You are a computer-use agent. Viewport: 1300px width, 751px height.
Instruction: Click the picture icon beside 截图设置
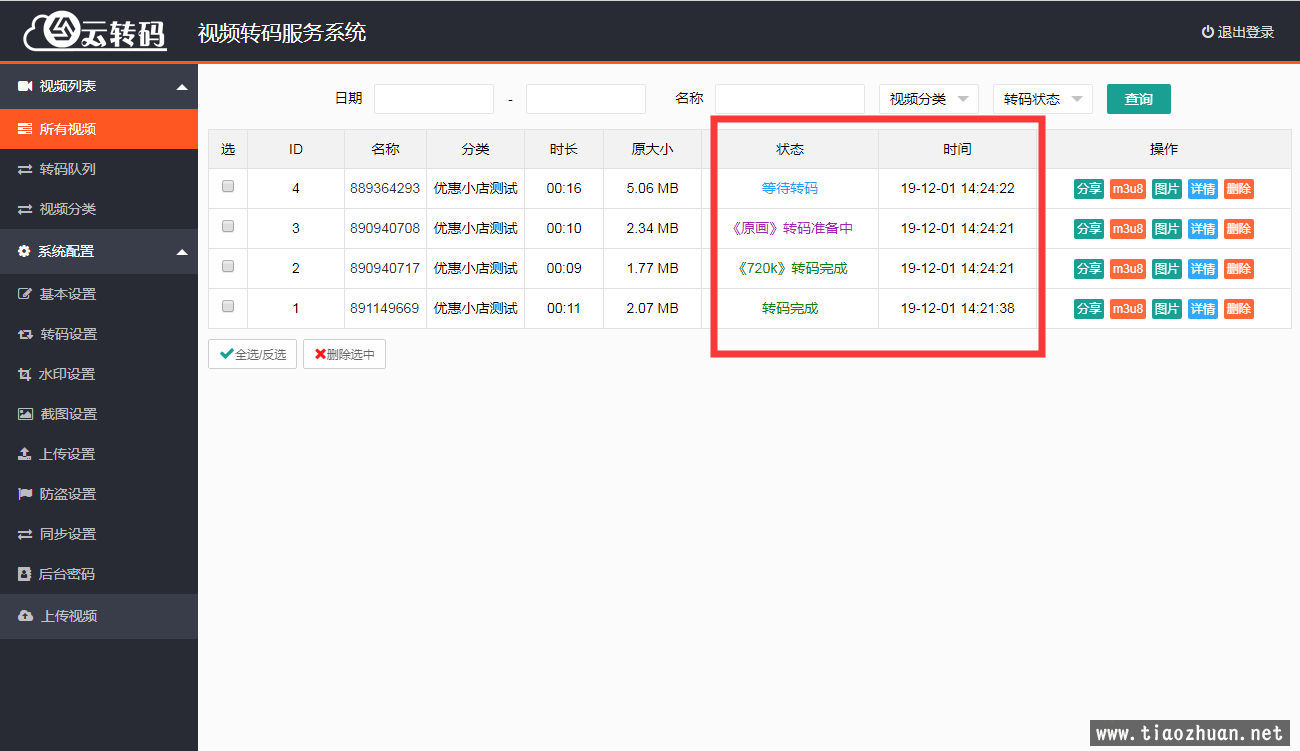pyautogui.click(x=26, y=414)
